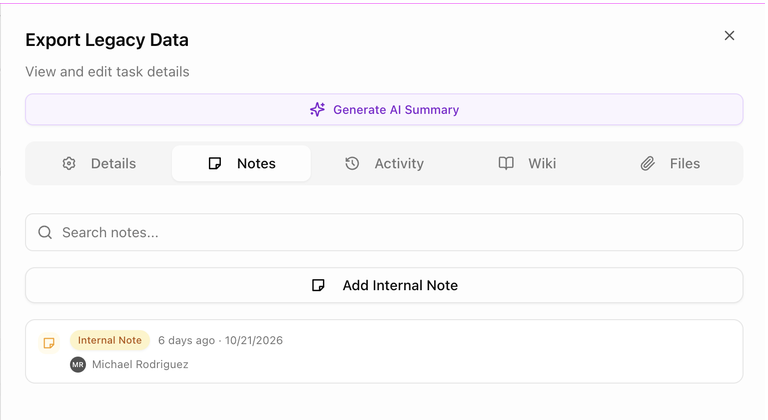
Task: Click the magnifier icon in the search field
Action: 45,232
